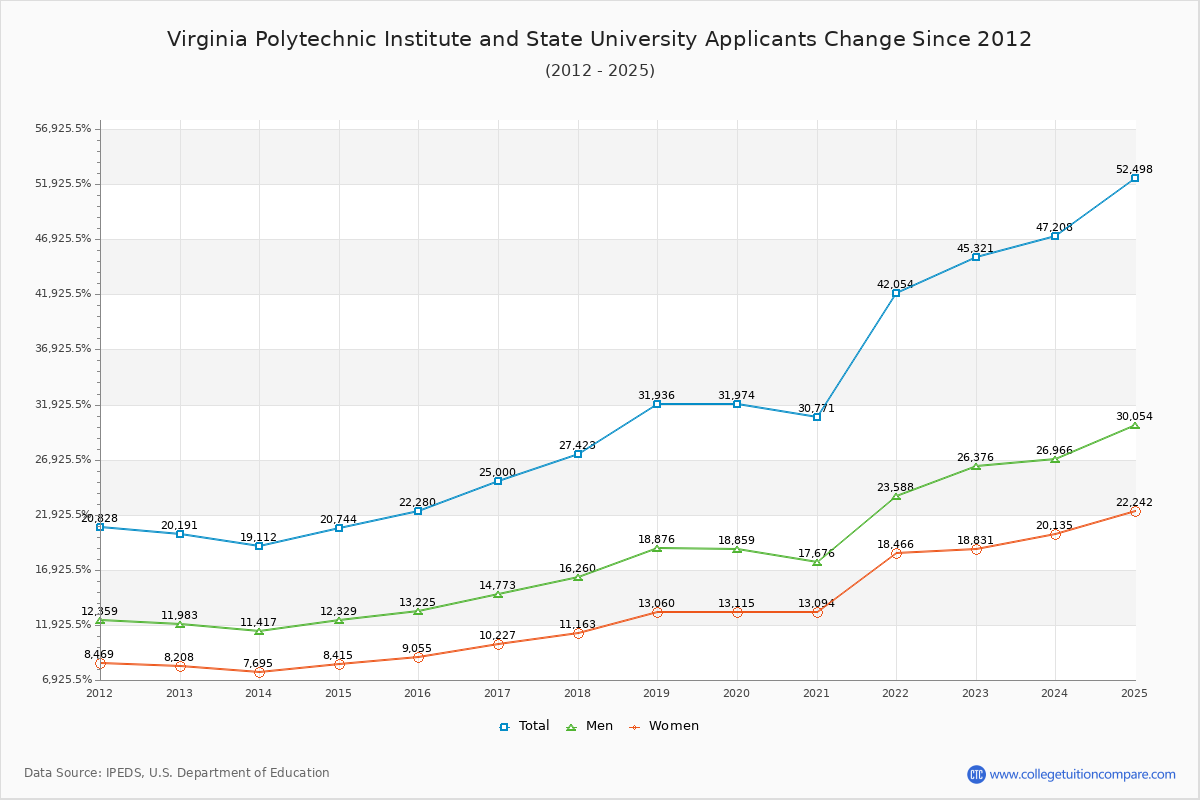This screenshot has width=1200, height=800.
Task: Click the 2023 Women marker labeled 18,831
Action: point(975,548)
